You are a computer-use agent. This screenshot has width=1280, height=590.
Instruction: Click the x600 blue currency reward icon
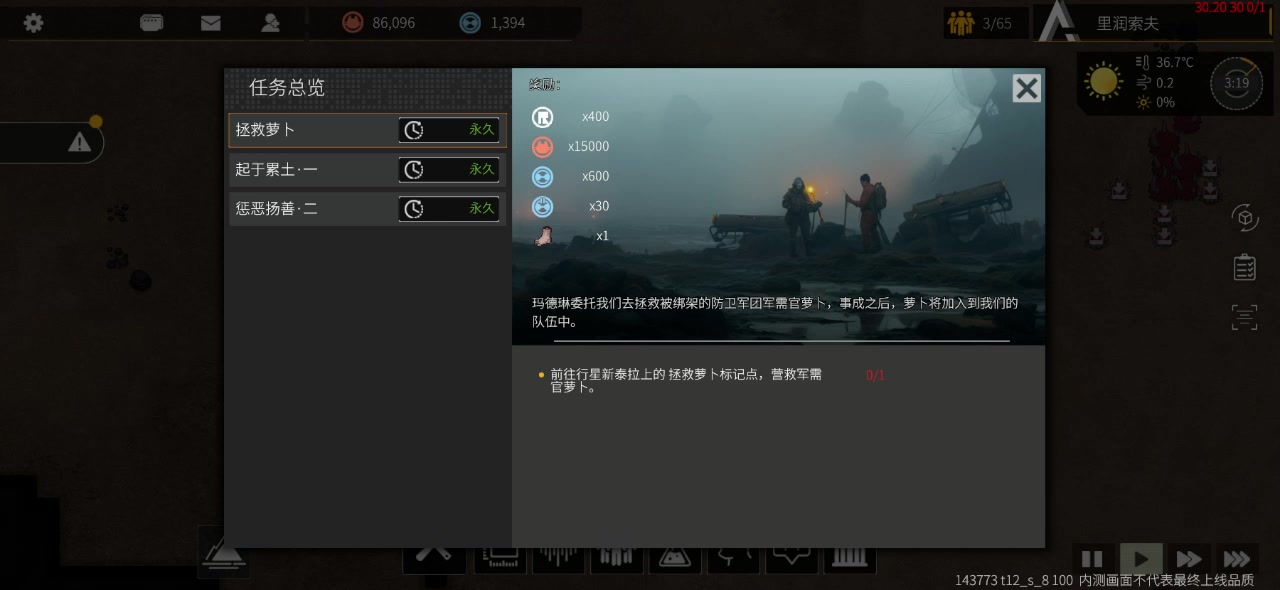point(542,177)
